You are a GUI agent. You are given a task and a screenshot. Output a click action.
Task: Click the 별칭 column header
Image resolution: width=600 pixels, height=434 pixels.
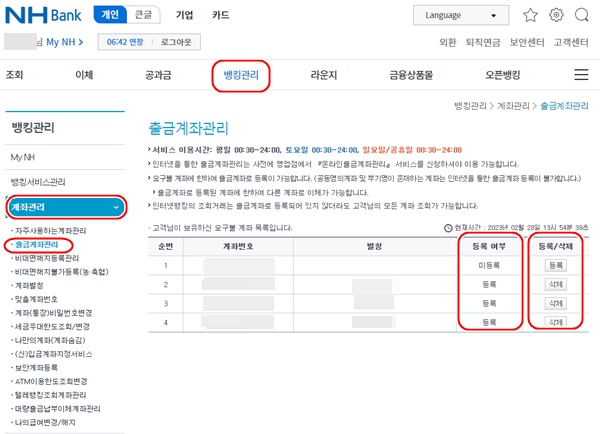374,246
